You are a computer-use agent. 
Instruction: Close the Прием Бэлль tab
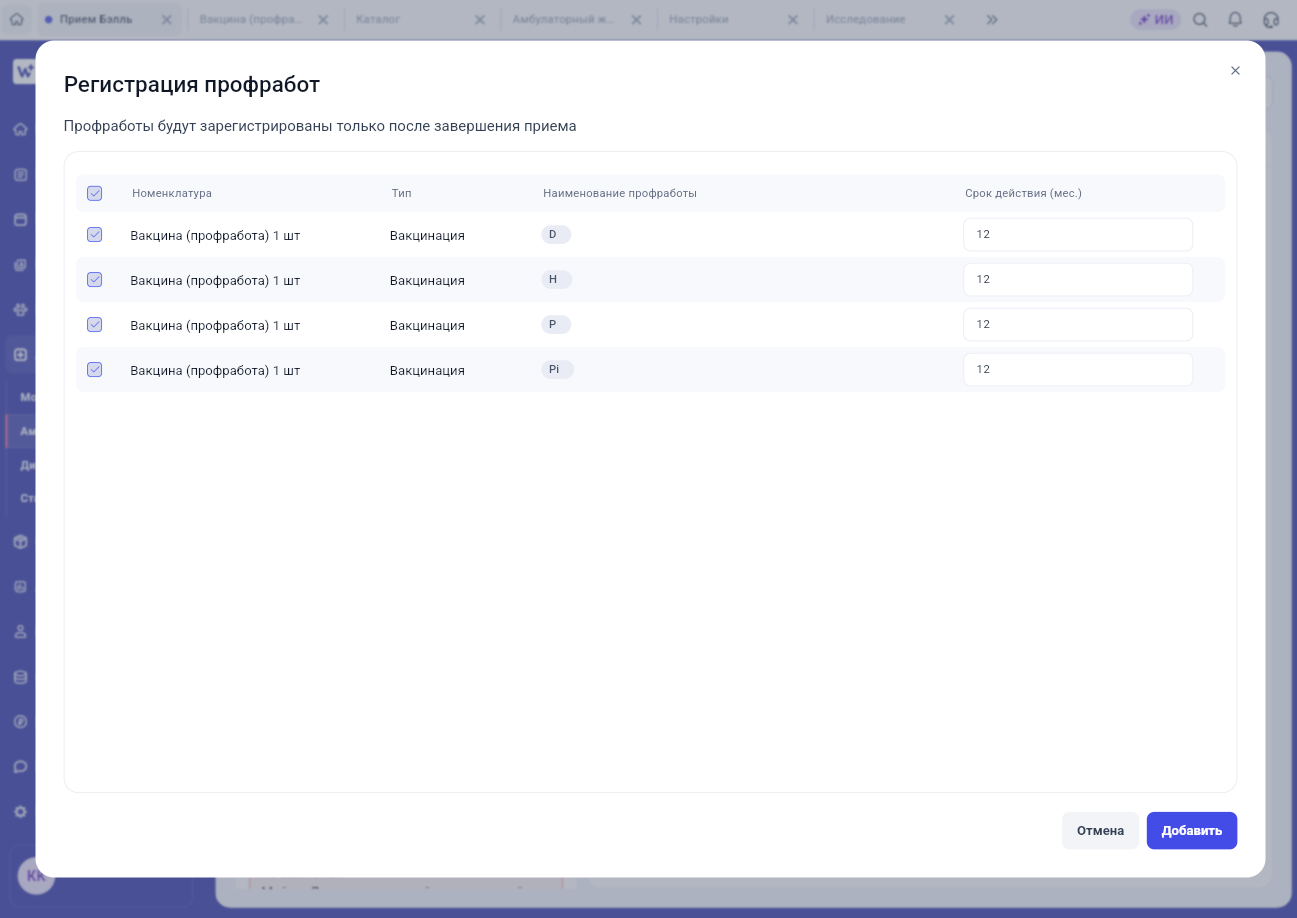(166, 19)
